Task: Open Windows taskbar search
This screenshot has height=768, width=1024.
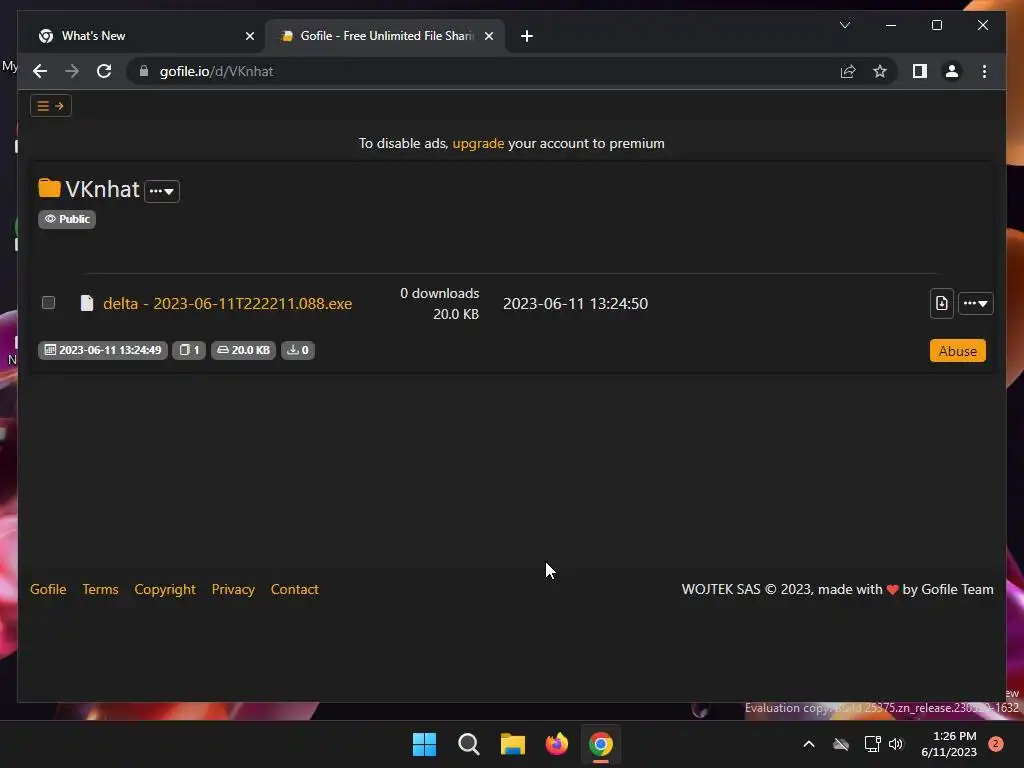Action: [469, 744]
